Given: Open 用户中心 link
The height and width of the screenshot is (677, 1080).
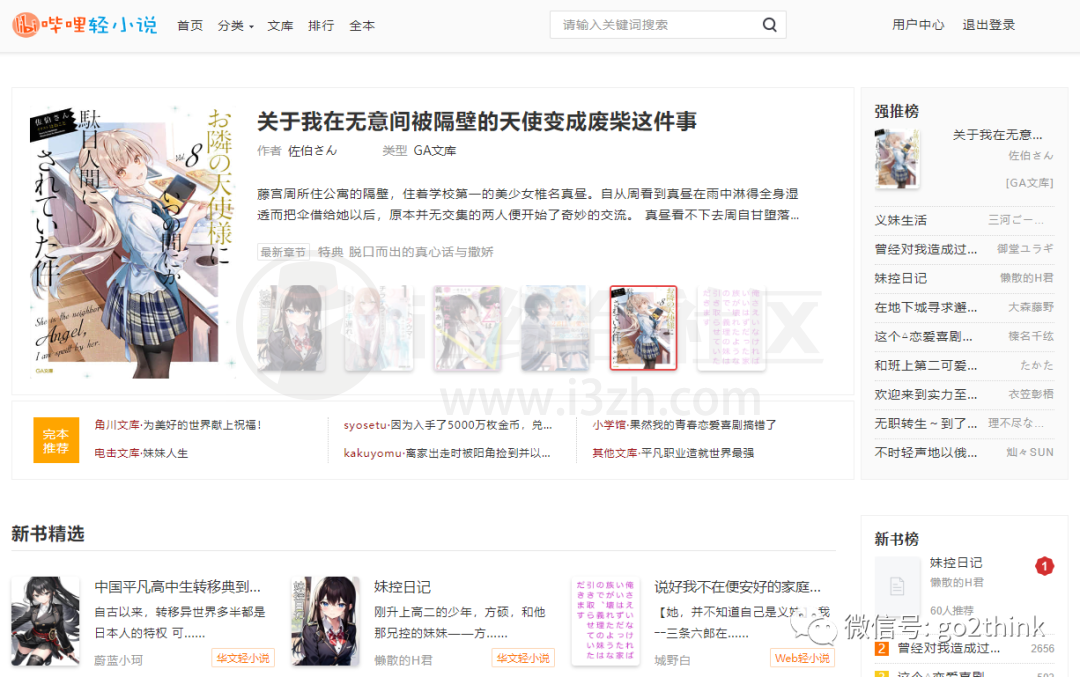Looking at the screenshot, I should tap(918, 25).
